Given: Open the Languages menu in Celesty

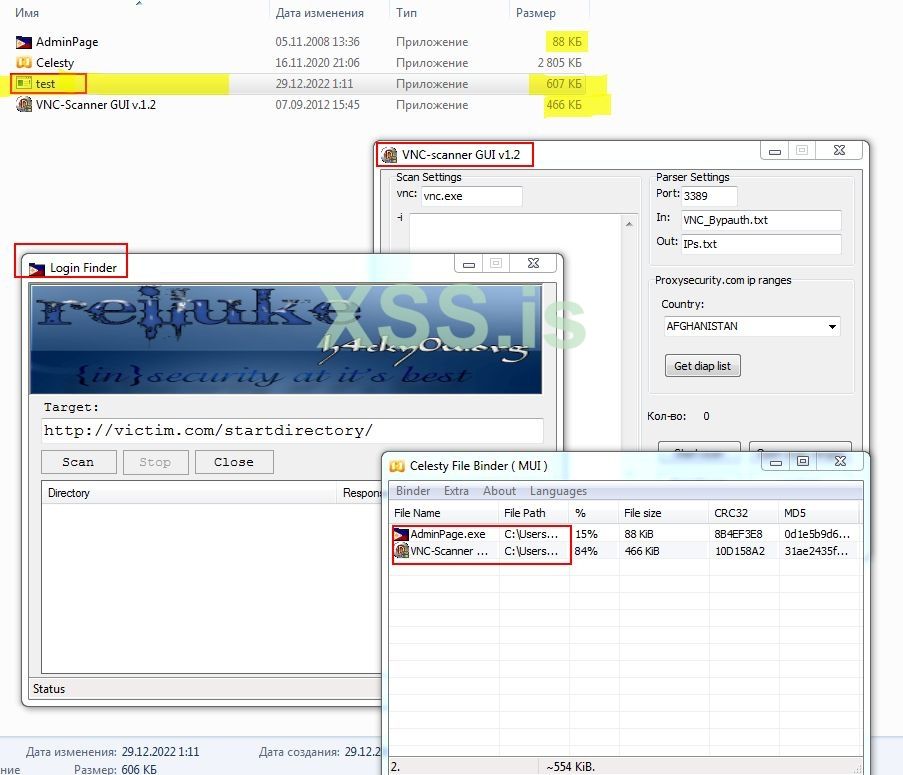Looking at the screenshot, I should (558, 491).
